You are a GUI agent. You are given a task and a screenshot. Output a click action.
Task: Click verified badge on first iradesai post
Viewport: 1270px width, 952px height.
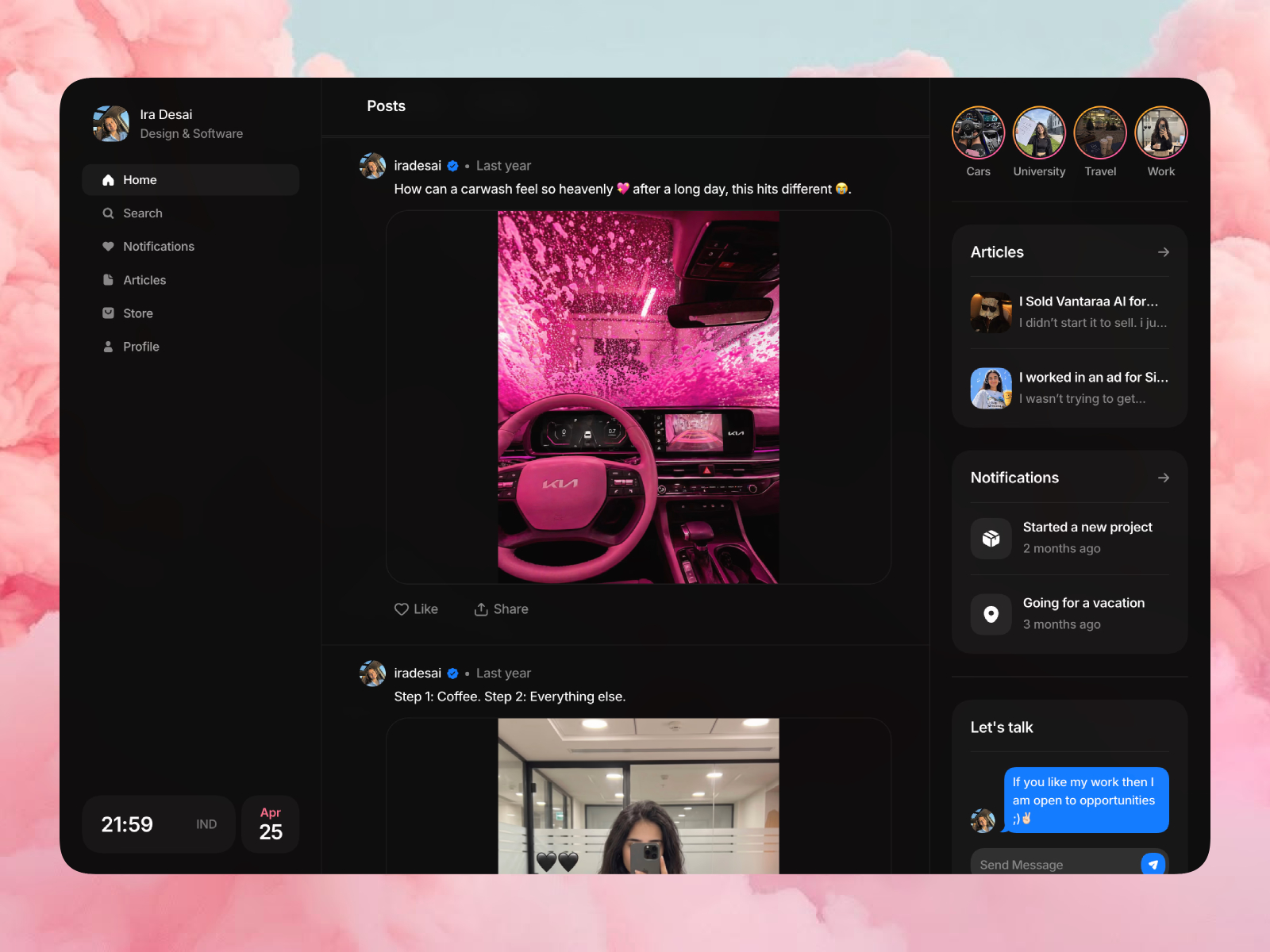pos(452,166)
